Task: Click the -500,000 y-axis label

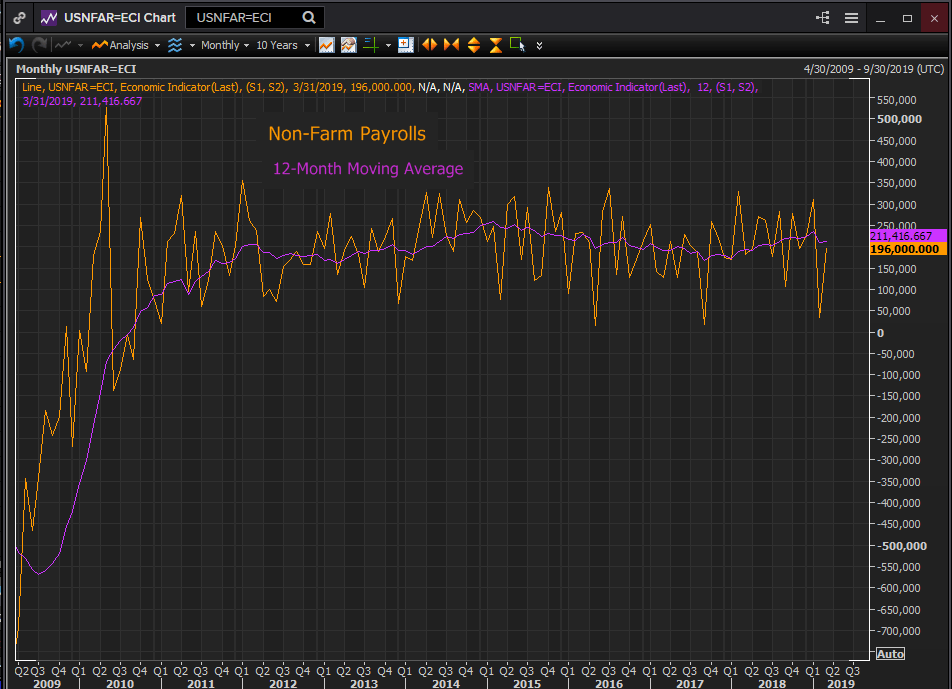Action: 902,546
